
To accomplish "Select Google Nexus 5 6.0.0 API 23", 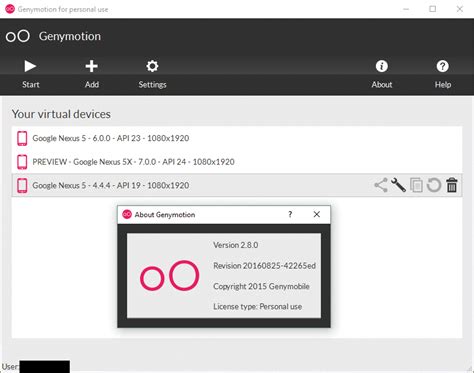I will click(x=237, y=138).
